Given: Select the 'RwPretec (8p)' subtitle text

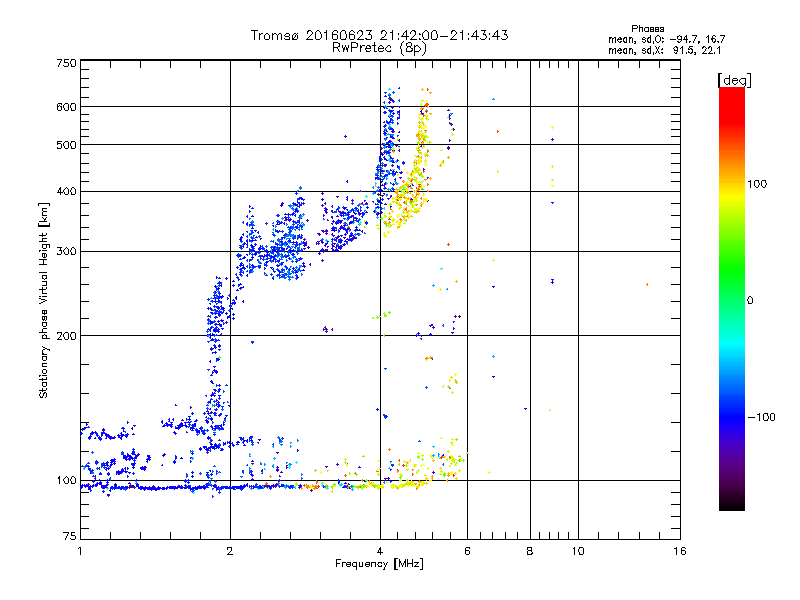Looking at the screenshot, I should click(x=379, y=48).
